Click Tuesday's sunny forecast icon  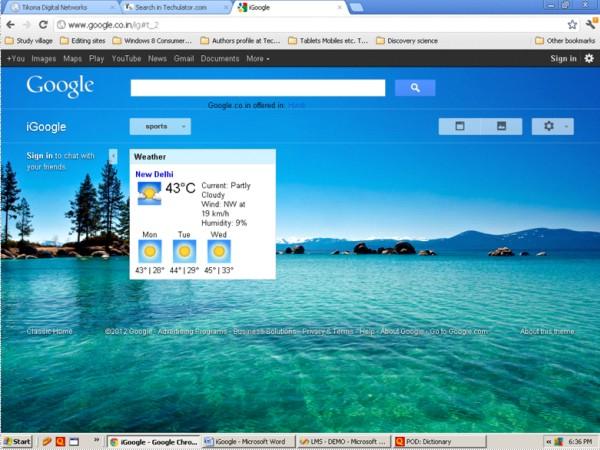pos(184,251)
